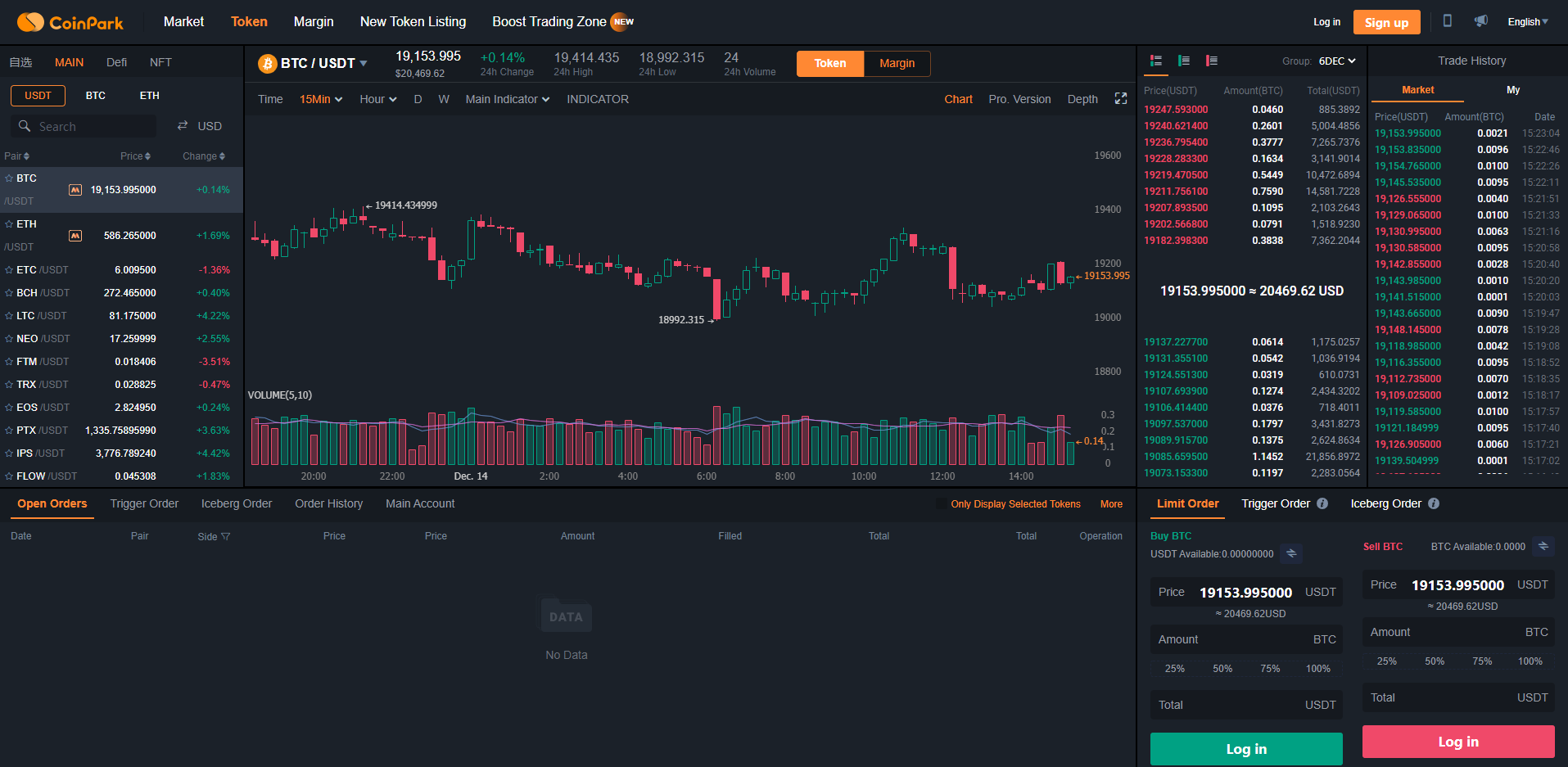Click the USDT available transfer icon

tap(1291, 553)
